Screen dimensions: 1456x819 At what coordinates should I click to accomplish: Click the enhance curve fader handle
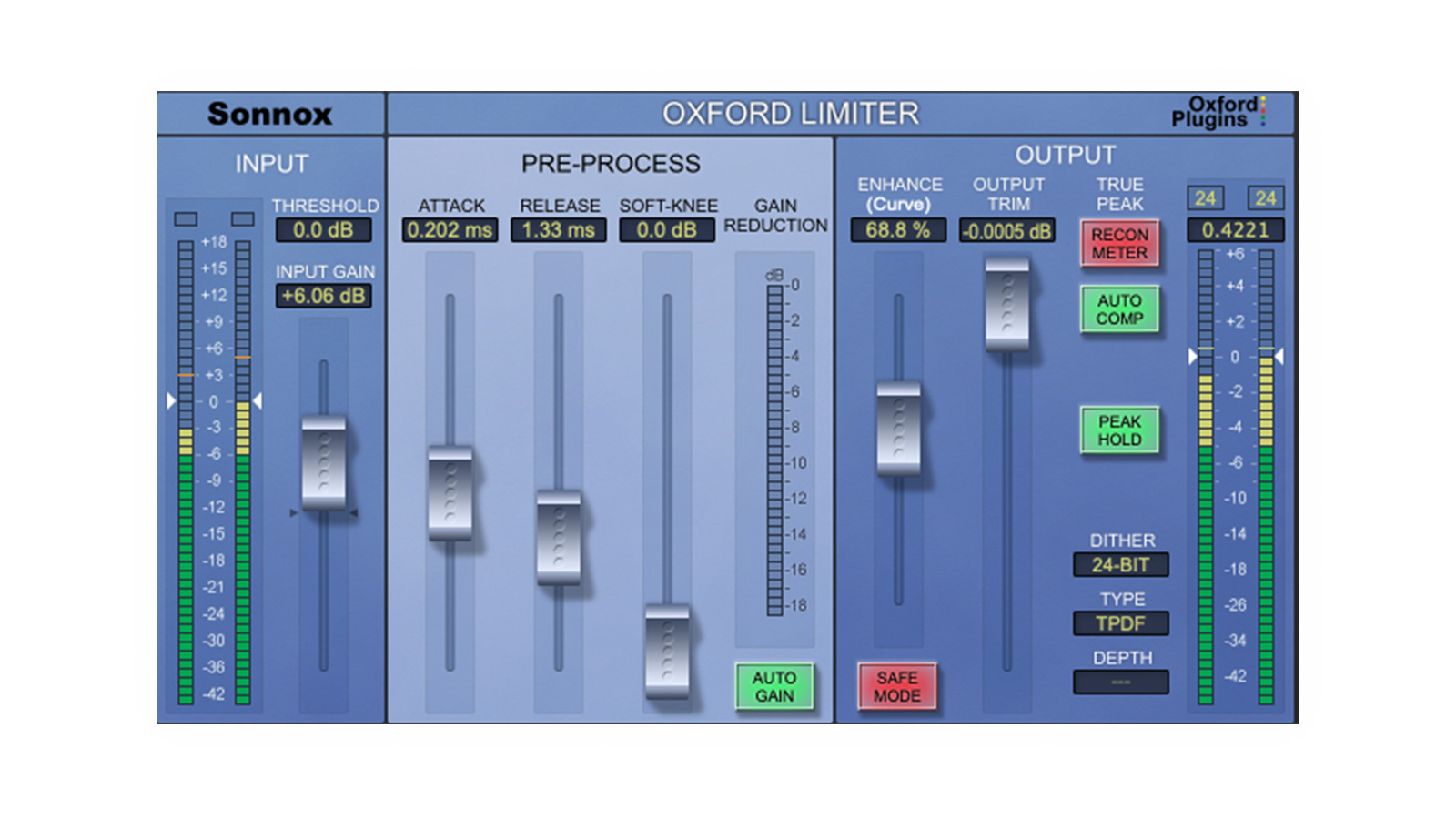(898, 428)
